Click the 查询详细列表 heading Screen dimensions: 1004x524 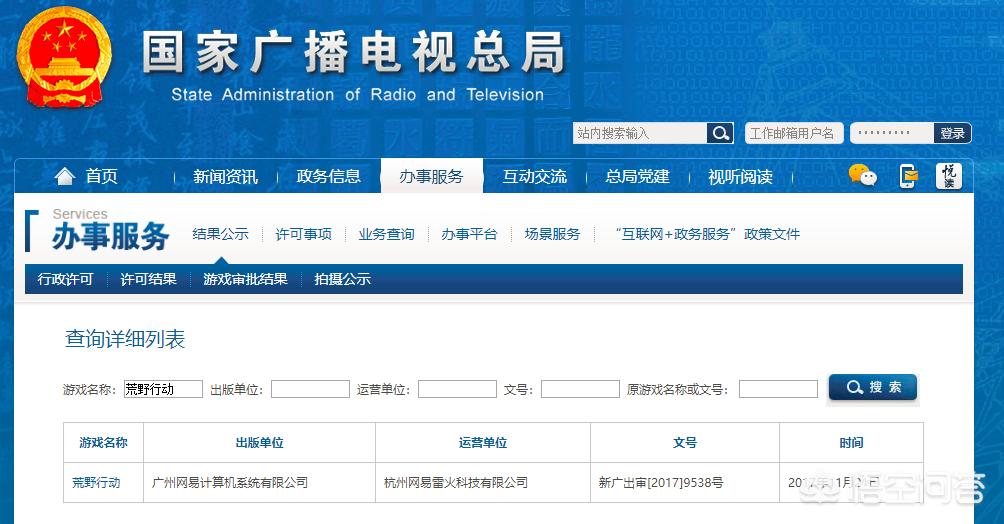pyautogui.click(x=125, y=339)
